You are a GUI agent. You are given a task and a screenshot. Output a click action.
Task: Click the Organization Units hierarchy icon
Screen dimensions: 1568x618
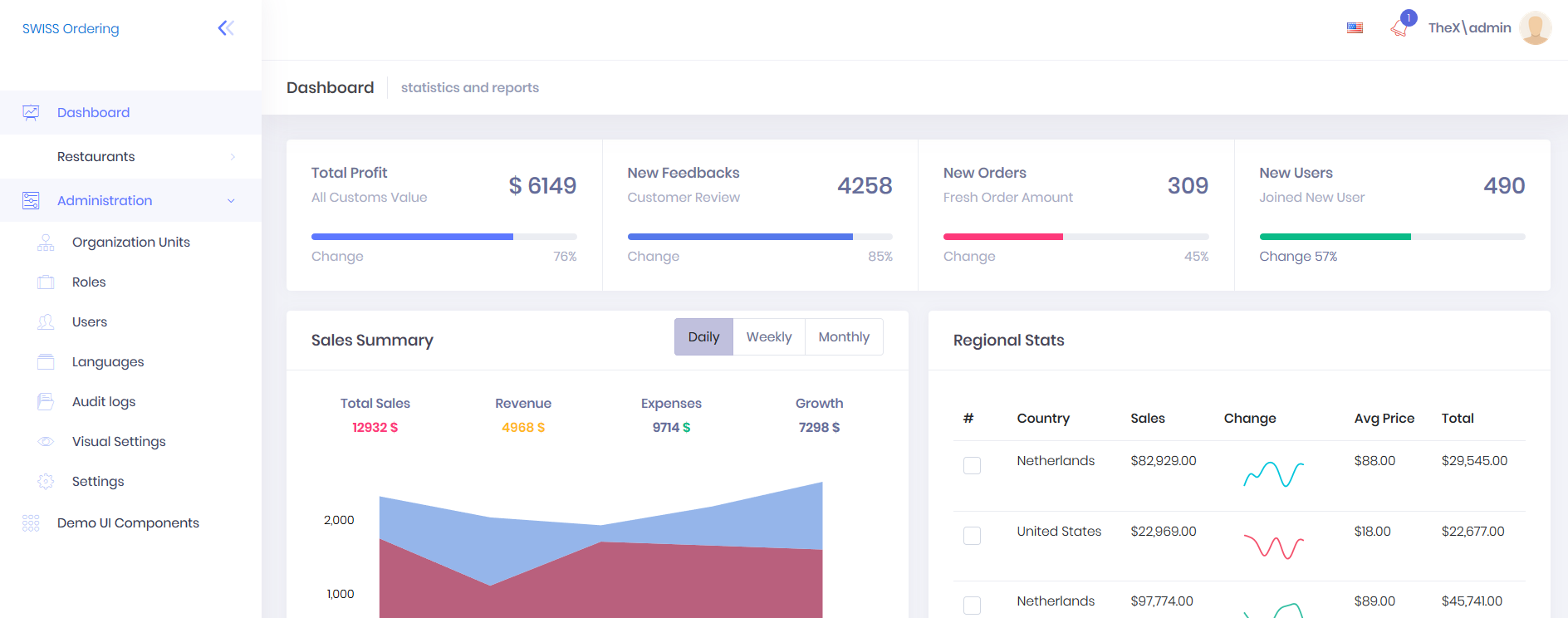[46, 243]
